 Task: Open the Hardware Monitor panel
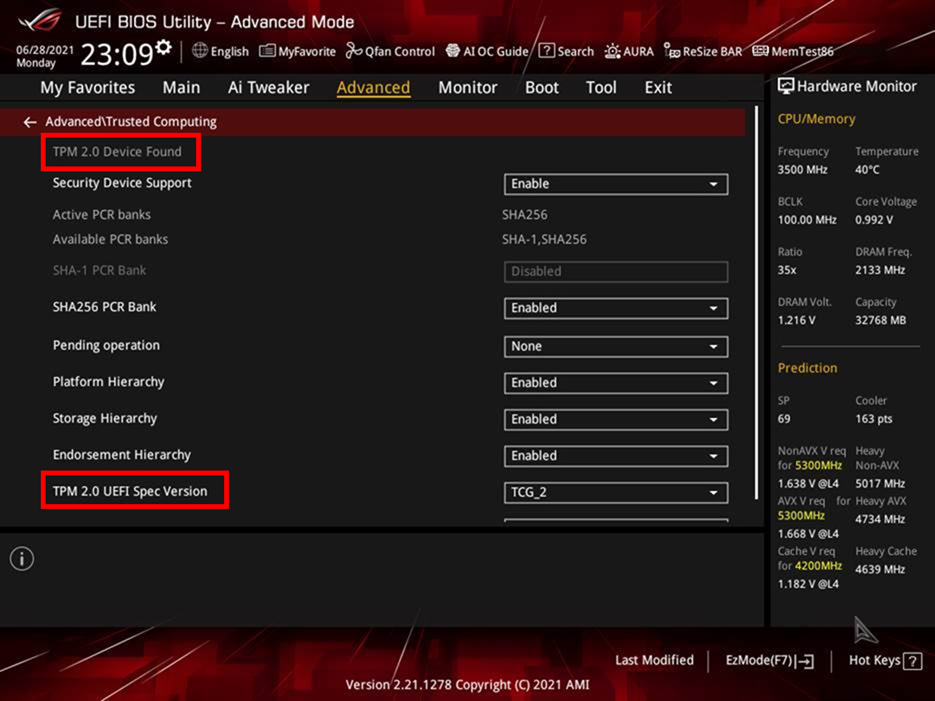[848, 86]
